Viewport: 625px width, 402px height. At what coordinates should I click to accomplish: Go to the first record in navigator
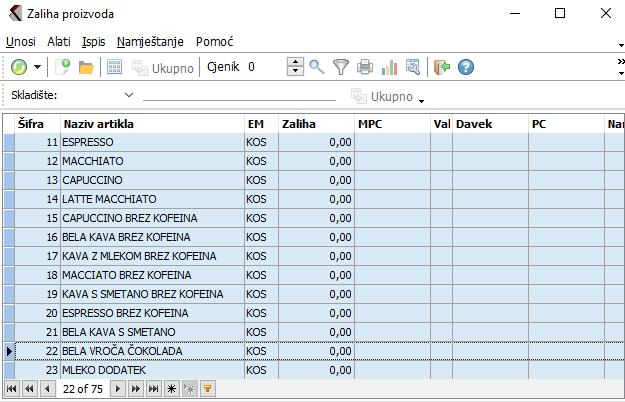(x=12, y=387)
